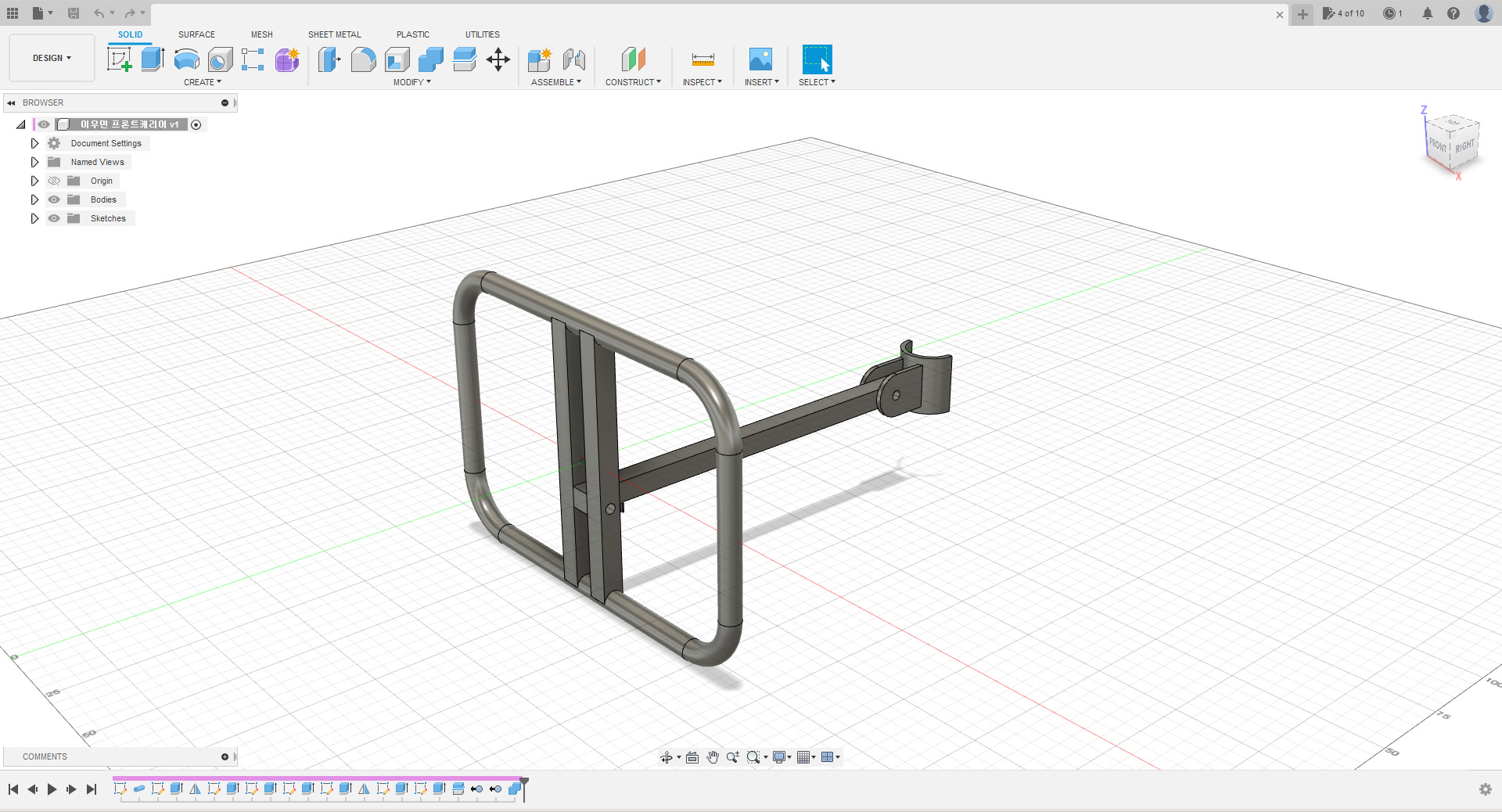Select the Extrude tool

pos(153,59)
